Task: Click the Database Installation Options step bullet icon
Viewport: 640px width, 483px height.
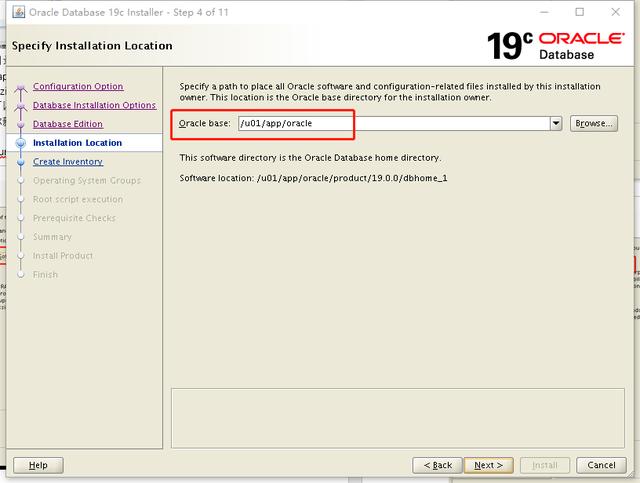Action: (x=21, y=106)
